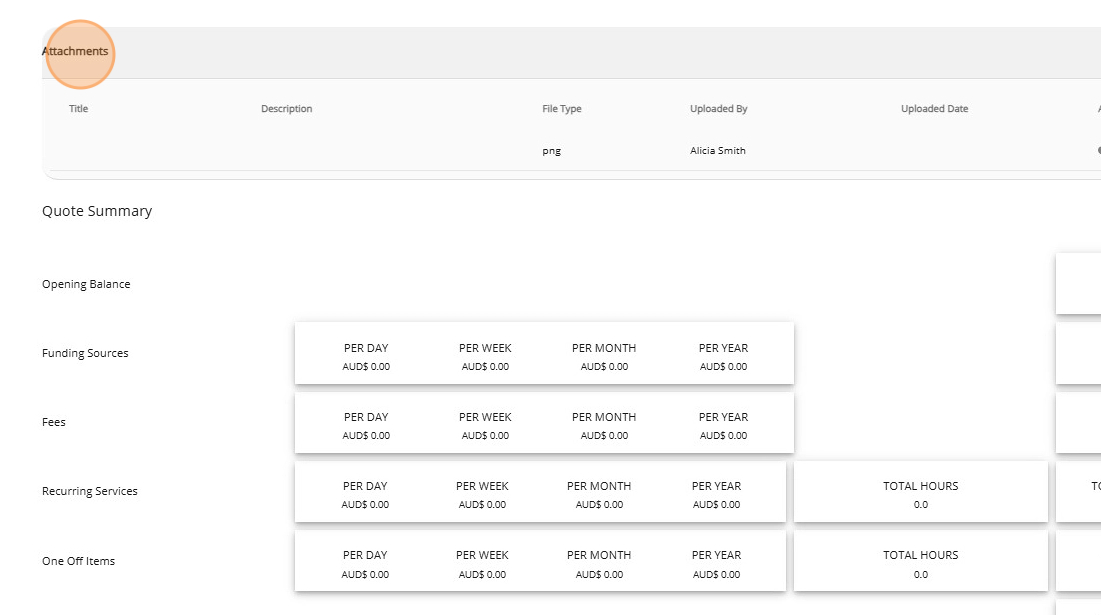The height and width of the screenshot is (615, 1101).
Task: Select the png attachment file type cell
Action: point(551,151)
